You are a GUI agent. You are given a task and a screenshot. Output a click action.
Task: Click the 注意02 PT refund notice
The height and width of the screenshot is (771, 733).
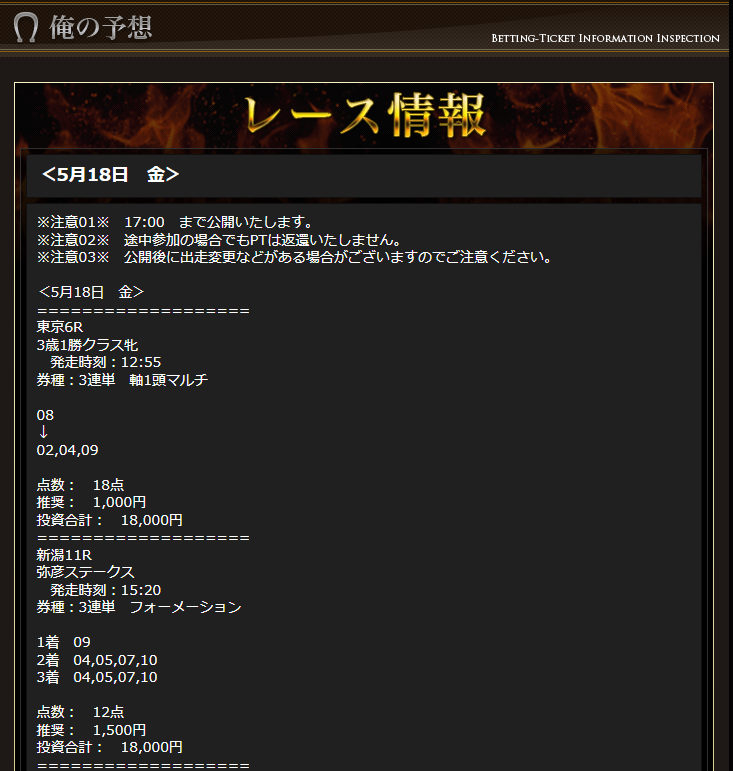click(219, 240)
